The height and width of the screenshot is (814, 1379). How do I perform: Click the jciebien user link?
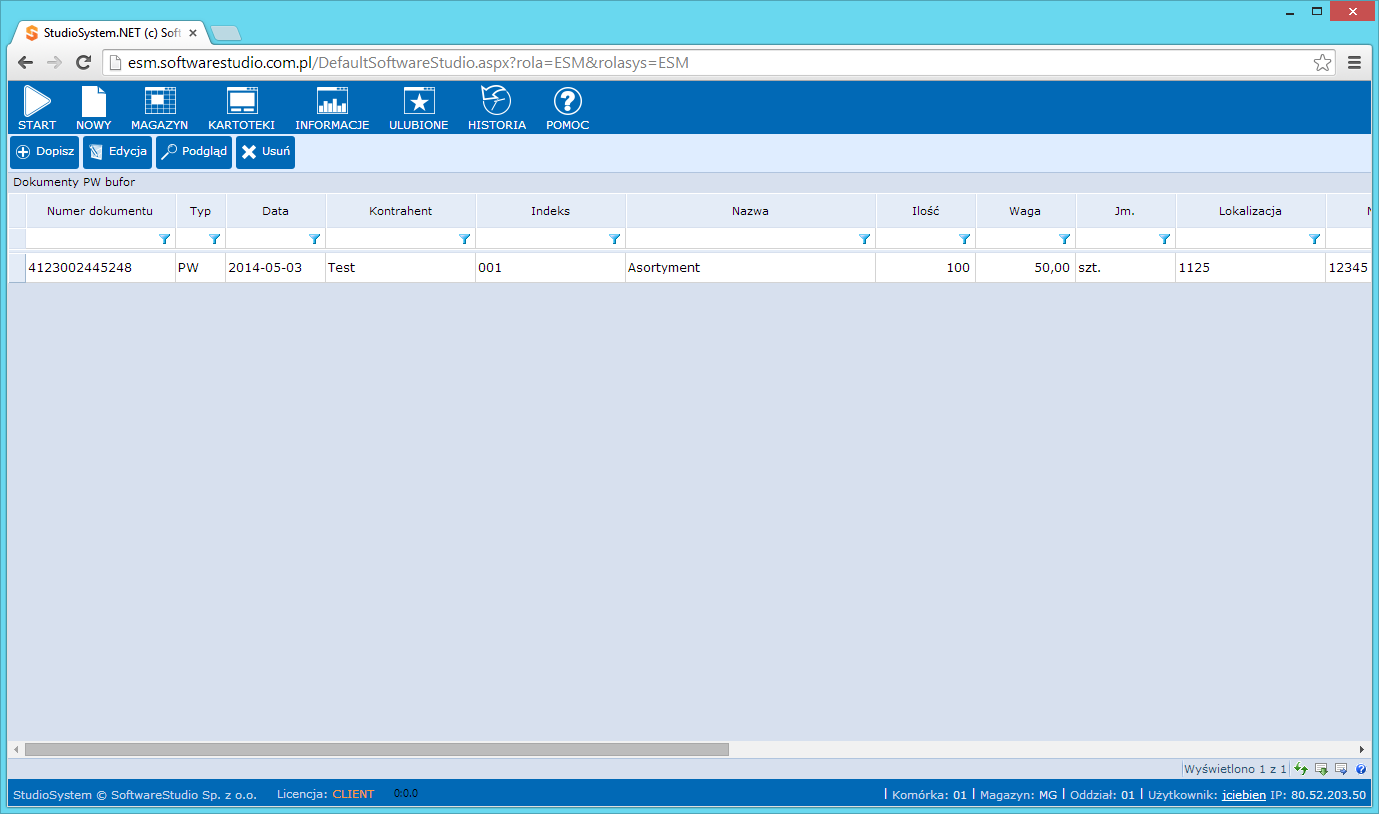[1244, 795]
